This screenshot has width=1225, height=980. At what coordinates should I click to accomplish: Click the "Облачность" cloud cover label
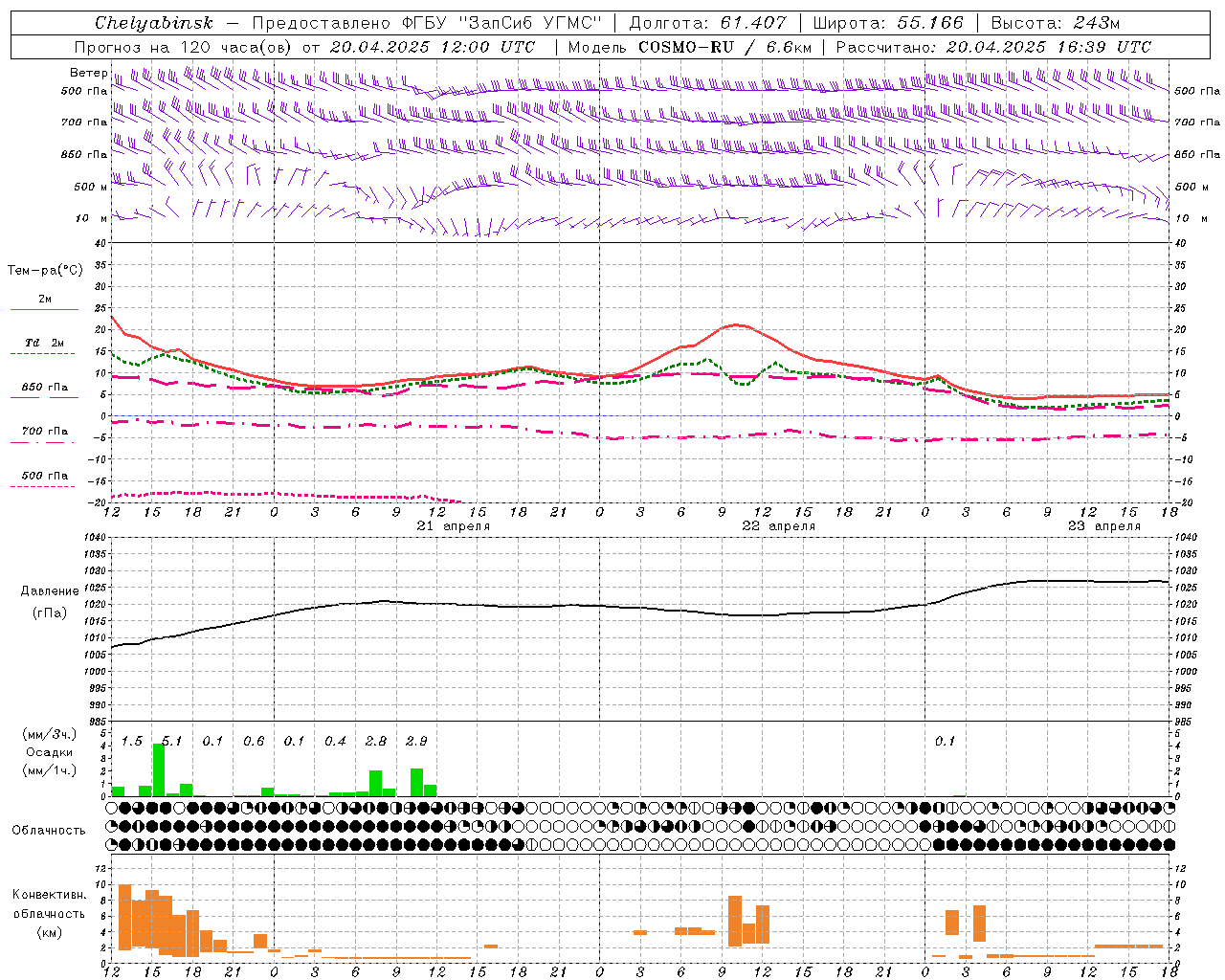pyautogui.click(x=49, y=830)
